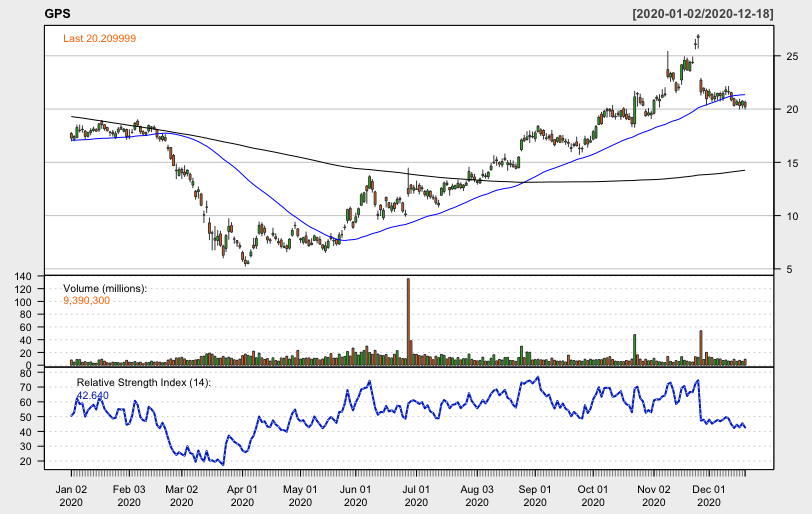Click the GPS ticker title
Image resolution: width=812 pixels, height=514 pixels.
click(57, 14)
